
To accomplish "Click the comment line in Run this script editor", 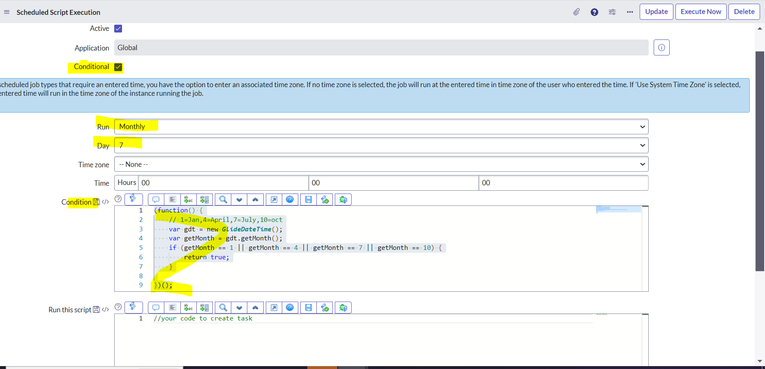I will (203, 319).
